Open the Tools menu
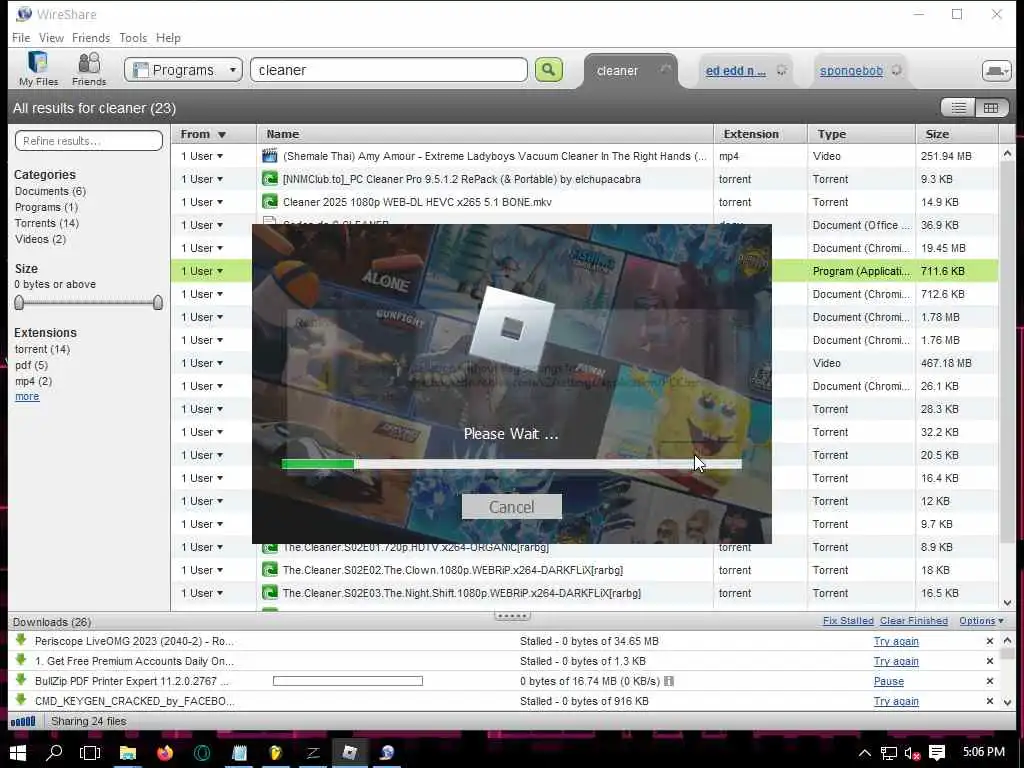The image size is (1024, 768). click(133, 38)
